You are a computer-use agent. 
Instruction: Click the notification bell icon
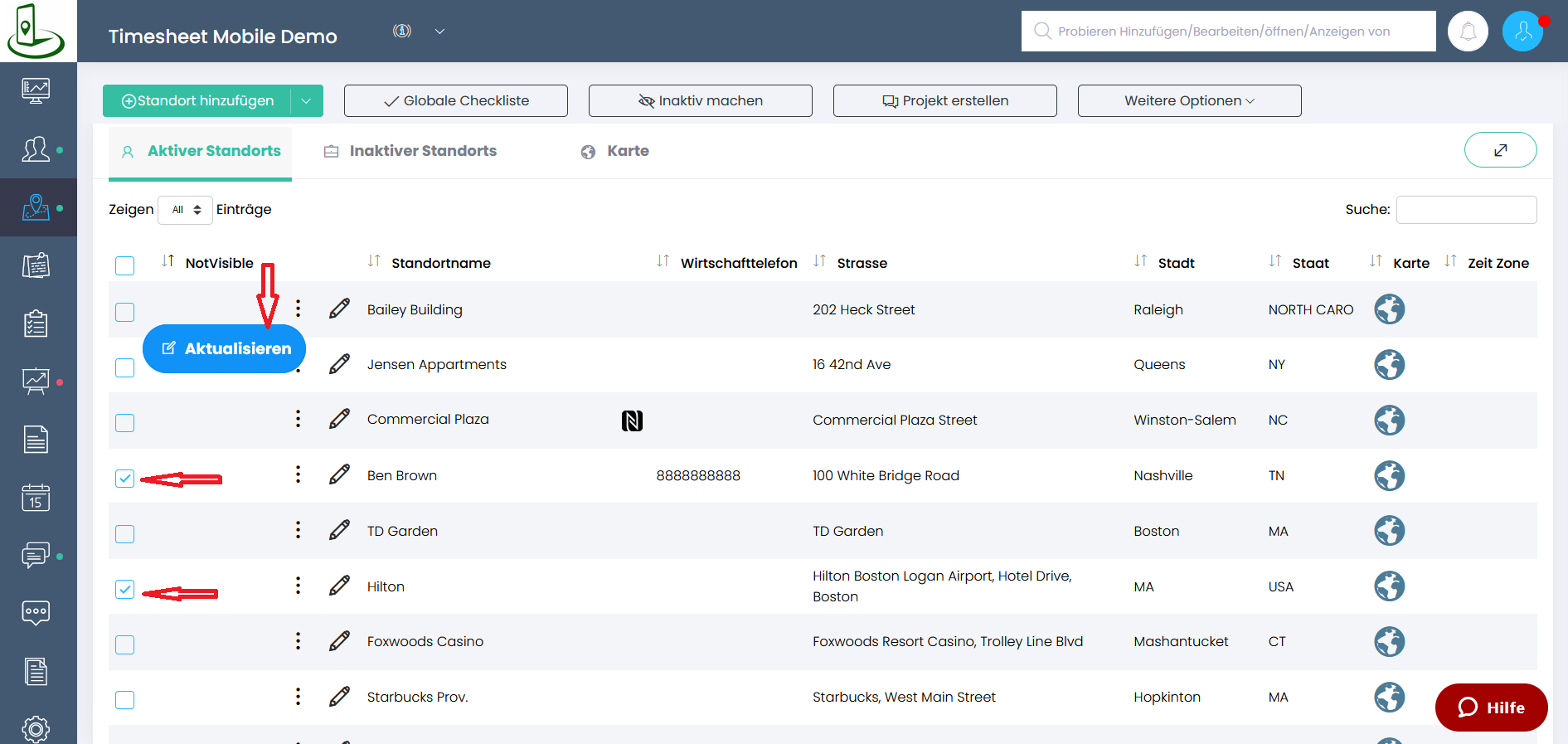(1467, 32)
